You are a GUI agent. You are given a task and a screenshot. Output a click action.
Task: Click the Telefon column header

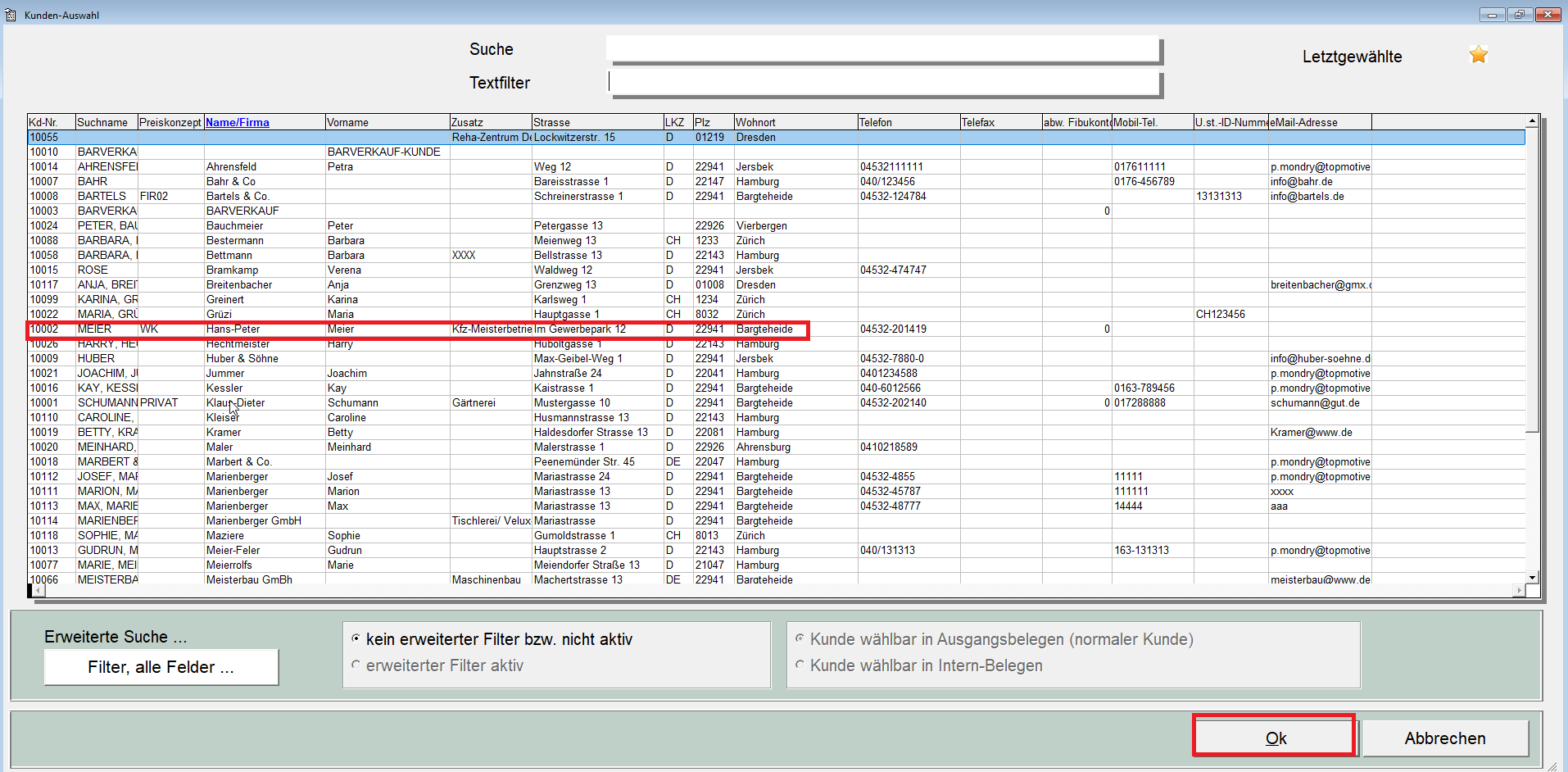(908, 122)
